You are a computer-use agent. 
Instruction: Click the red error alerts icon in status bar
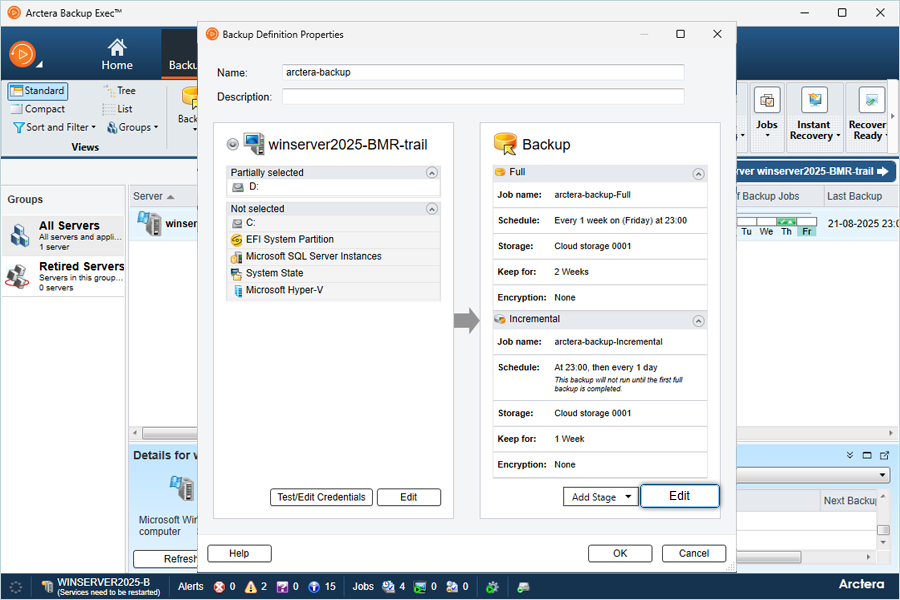pos(219,587)
